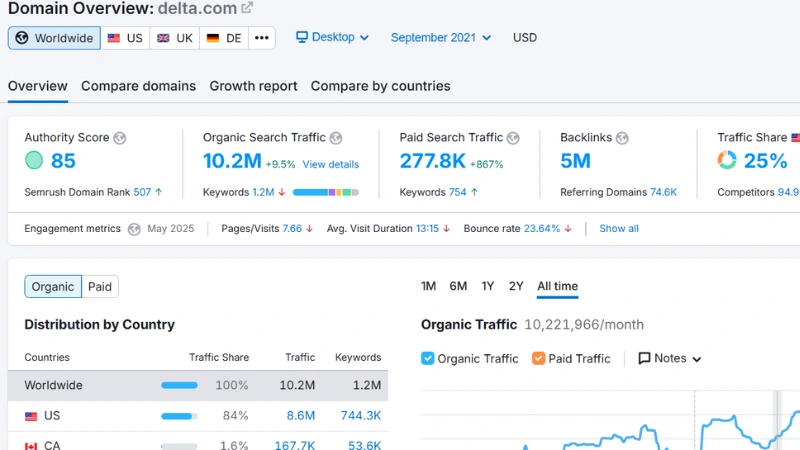This screenshot has height=450, width=800.
Task: Click Engagement metrics info icon
Action: click(134, 229)
